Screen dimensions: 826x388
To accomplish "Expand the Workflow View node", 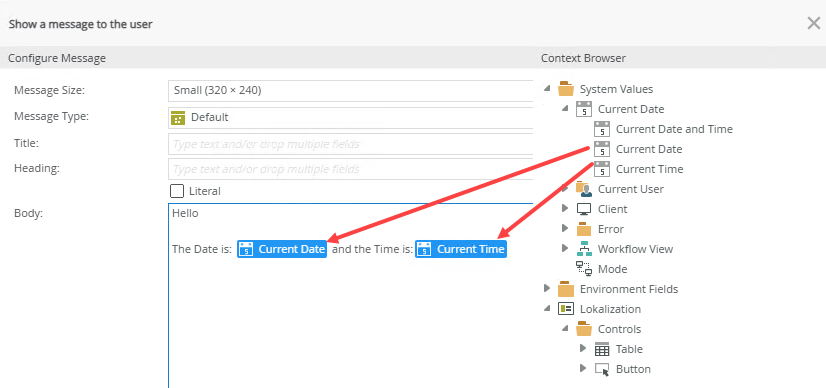I will [x=565, y=248].
